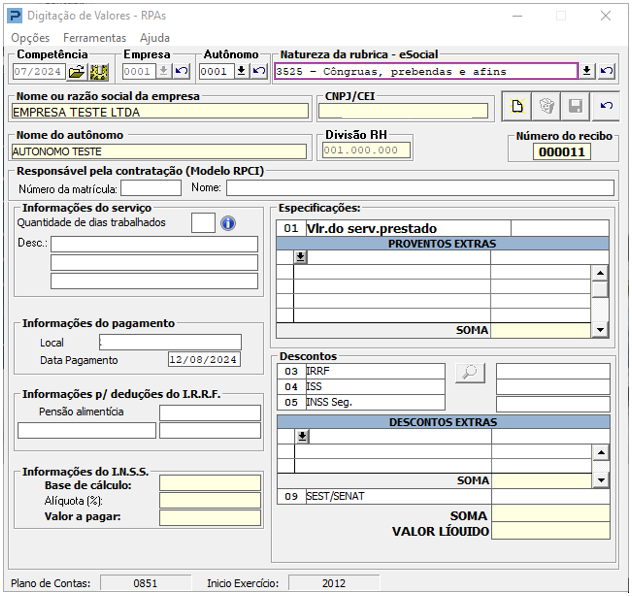The height and width of the screenshot is (596, 632).
Task: Click the SEST/SENAT value field
Action: (x=551, y=496)
